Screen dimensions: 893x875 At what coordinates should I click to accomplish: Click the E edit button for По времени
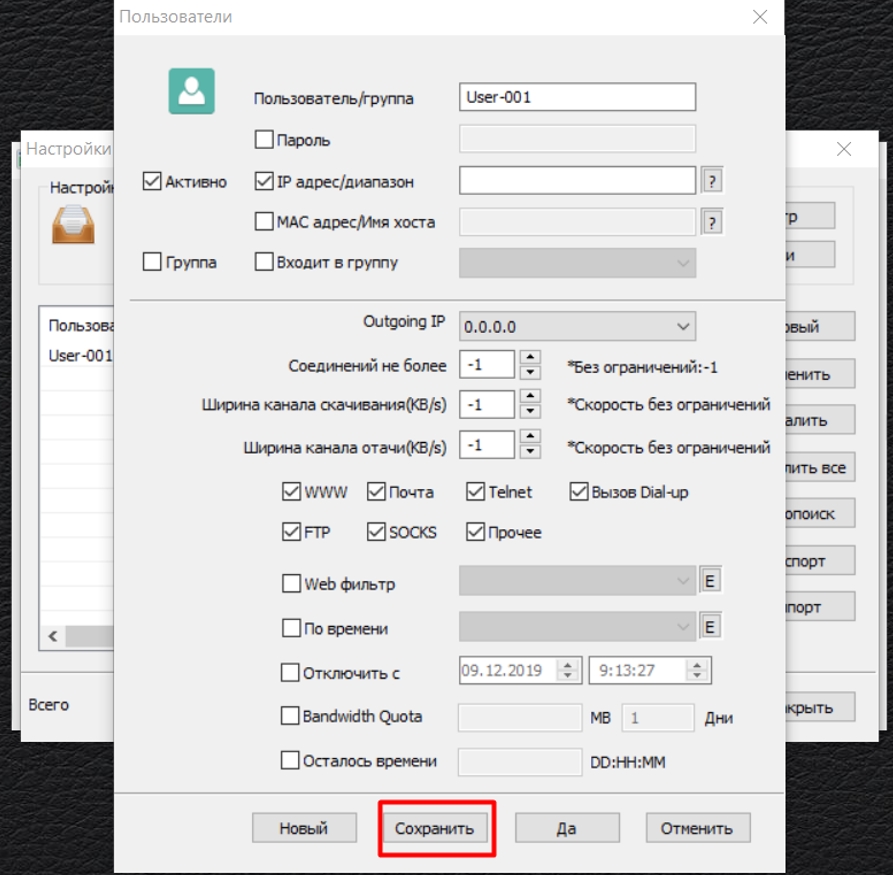coord(710,627)
